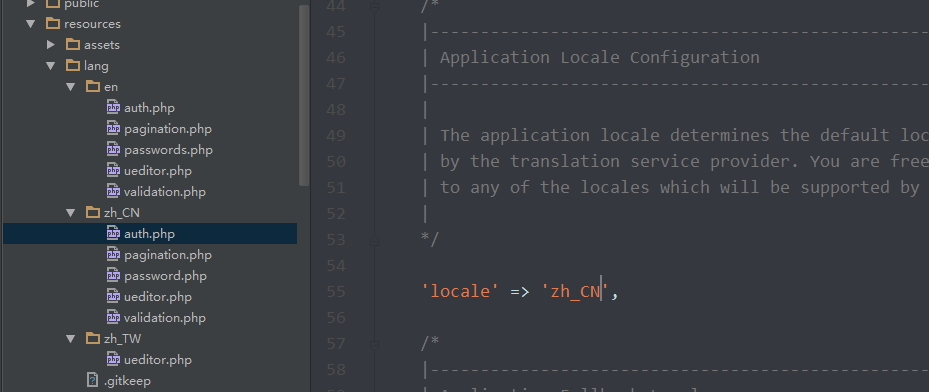Viewport: 929px width, 392px height.
Task: Toggle code fold marker at line 57
Action: [x=374, y=344]
